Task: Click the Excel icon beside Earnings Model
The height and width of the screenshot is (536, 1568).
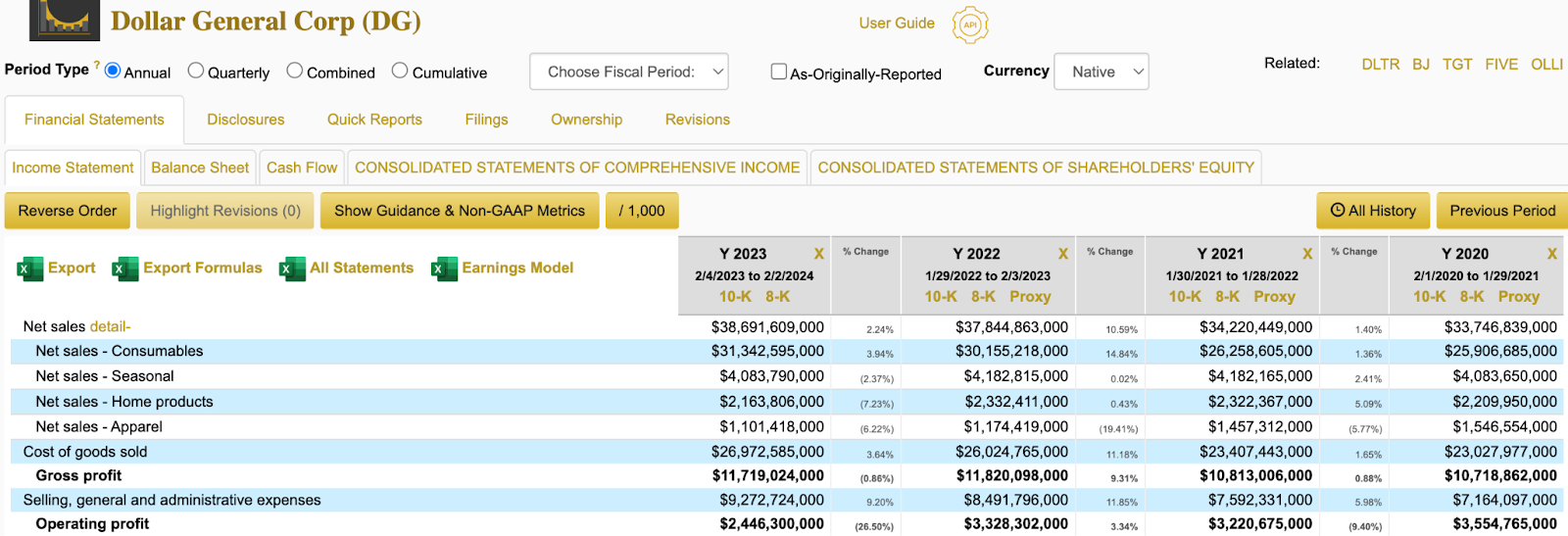Action: click(x=445, y=268)
